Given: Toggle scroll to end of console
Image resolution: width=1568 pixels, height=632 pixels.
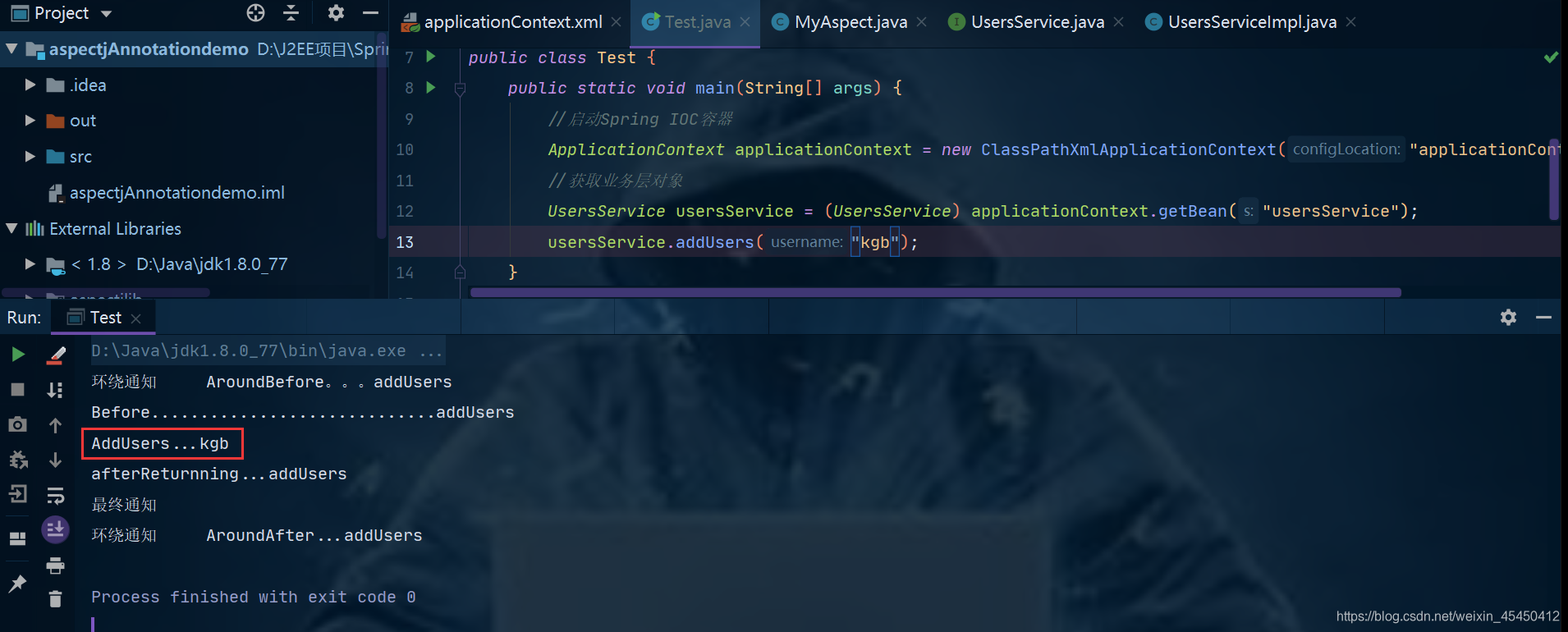Looking at the screenshot, I should (x=55, y=529).
